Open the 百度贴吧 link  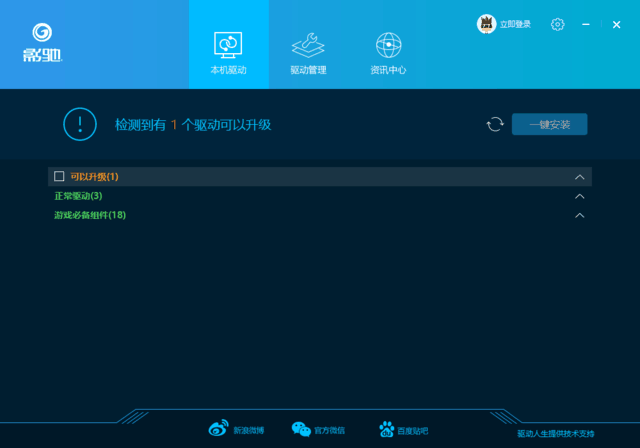pyautogui.click(x=413, y=431)
